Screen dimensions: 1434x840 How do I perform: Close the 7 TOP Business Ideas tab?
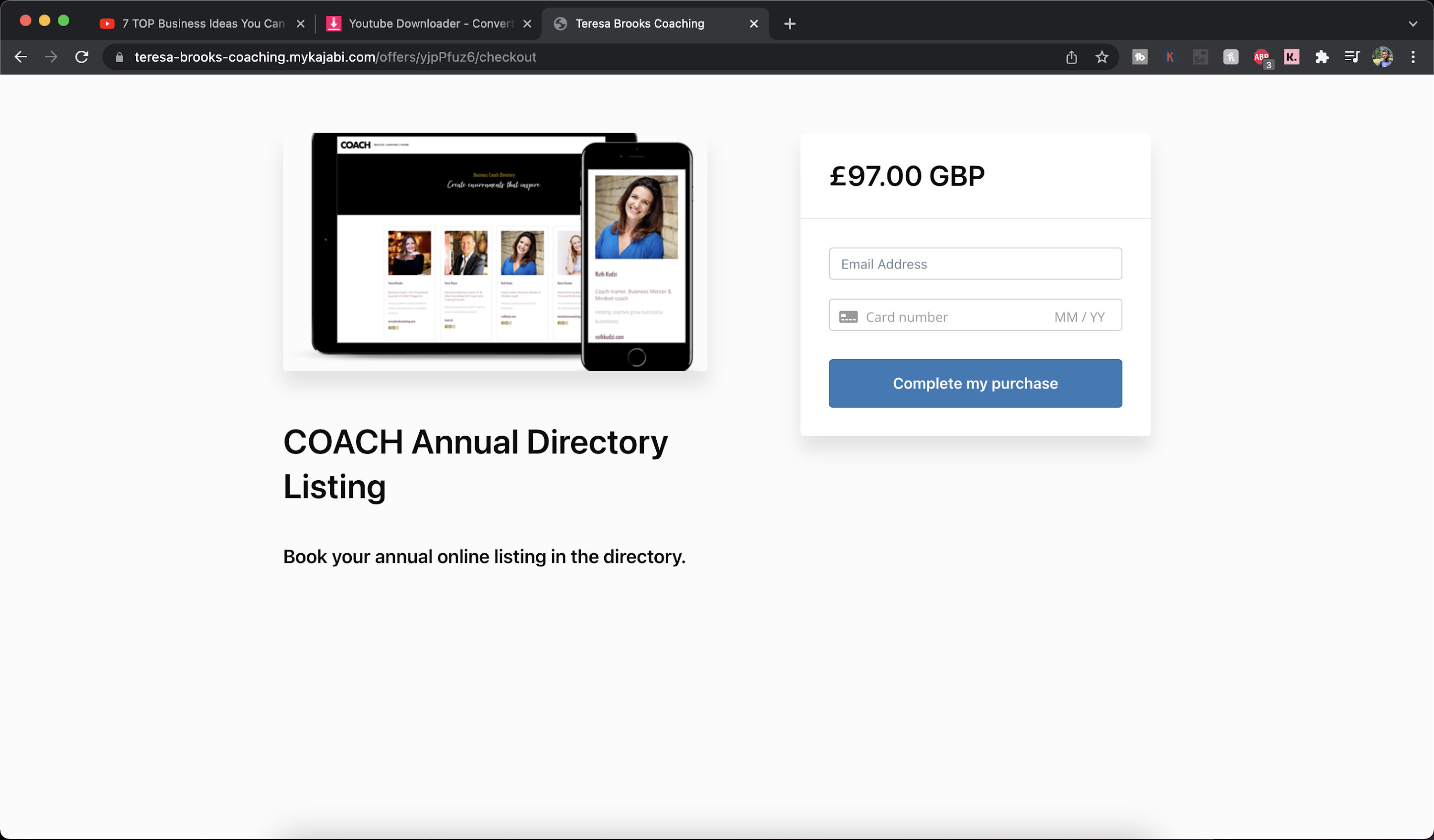[301, 24]
